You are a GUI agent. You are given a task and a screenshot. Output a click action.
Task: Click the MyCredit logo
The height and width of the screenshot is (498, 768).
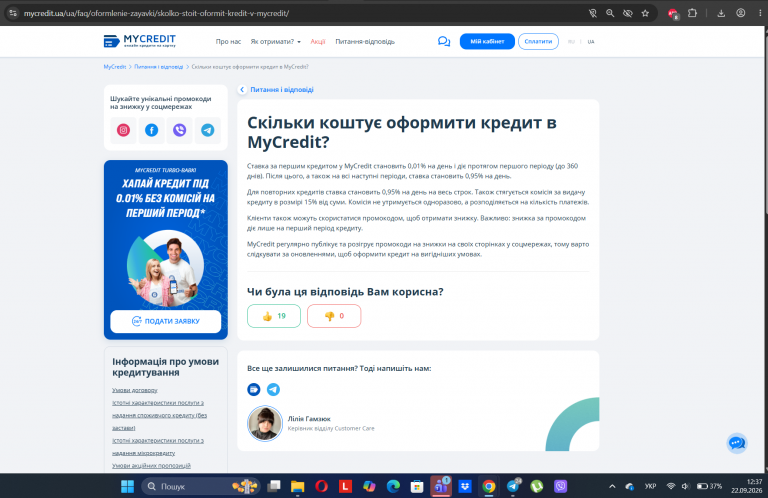140,41
